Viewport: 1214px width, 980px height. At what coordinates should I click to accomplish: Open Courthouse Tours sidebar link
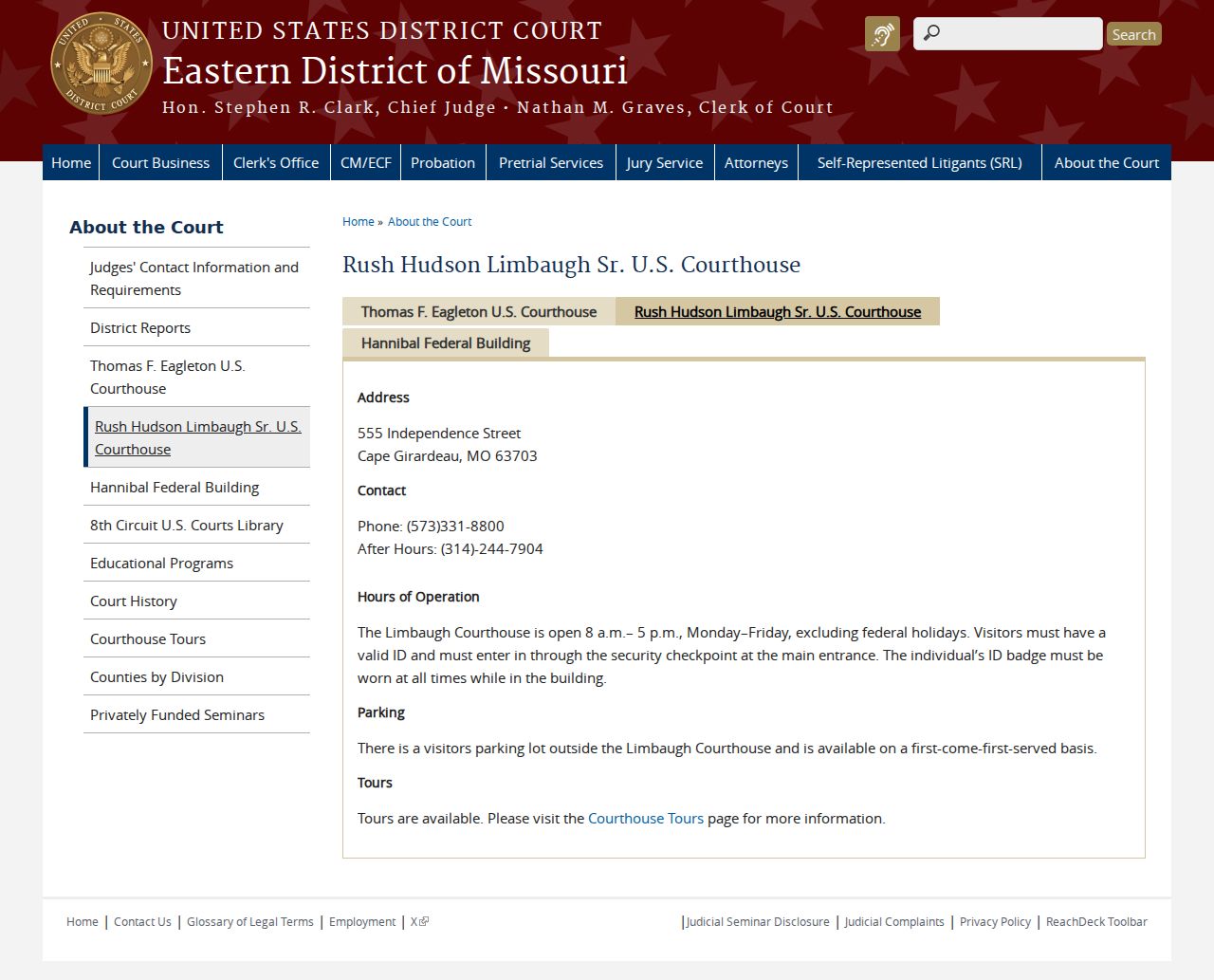click(196, 638)
